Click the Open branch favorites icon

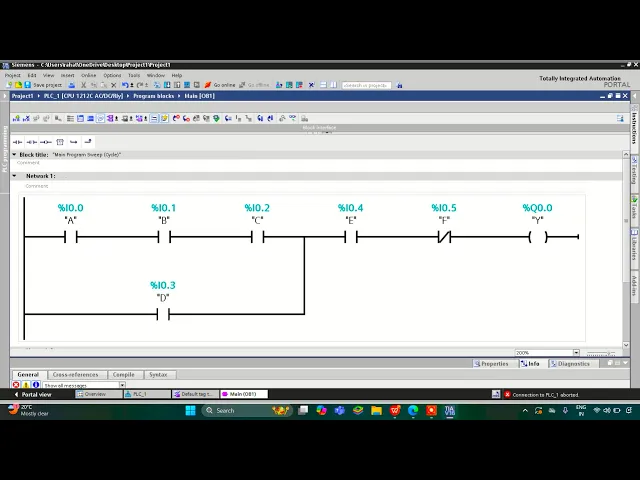click(x=73, y=142)
